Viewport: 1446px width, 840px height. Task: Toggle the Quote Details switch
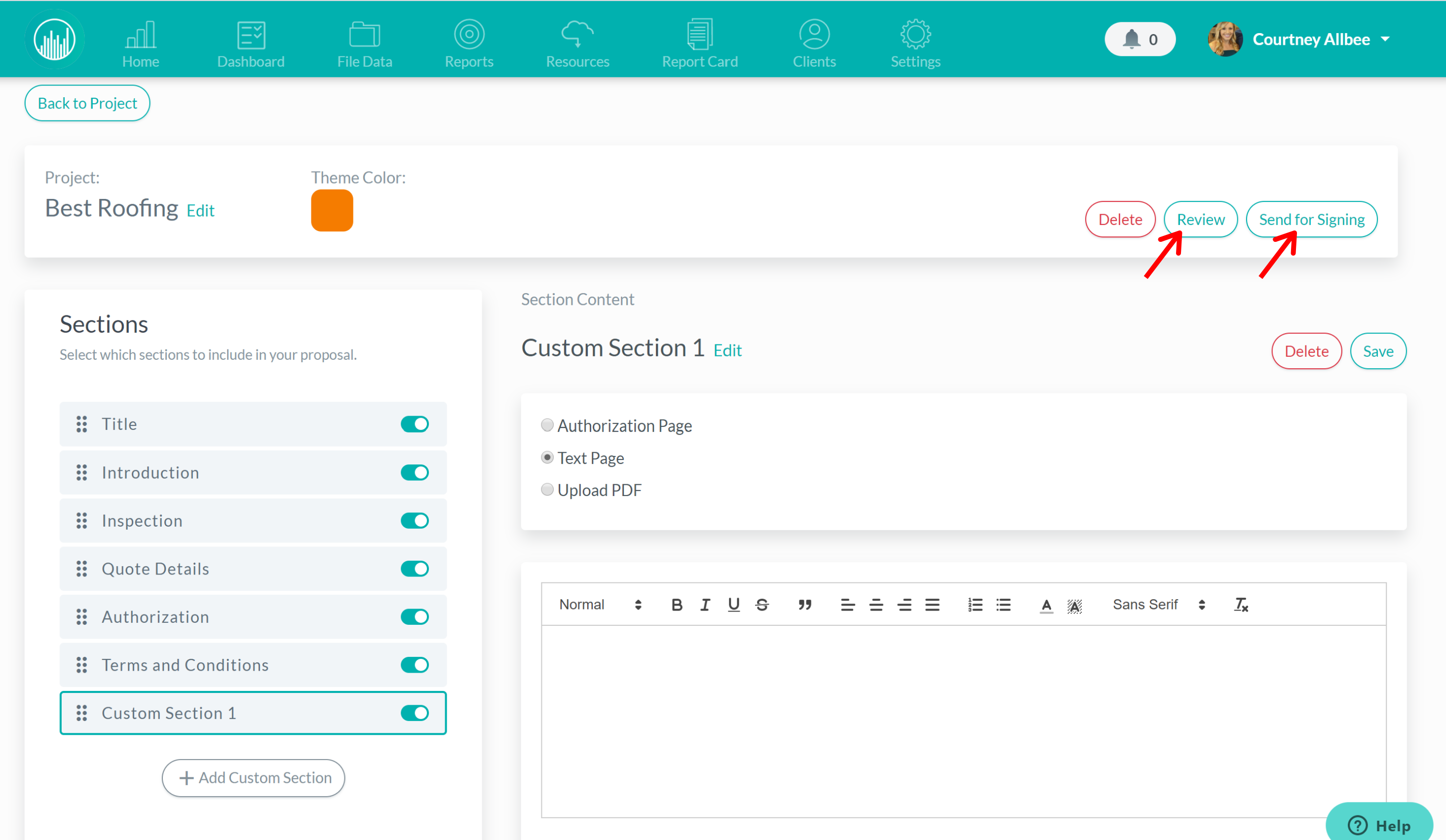[414, 569]
